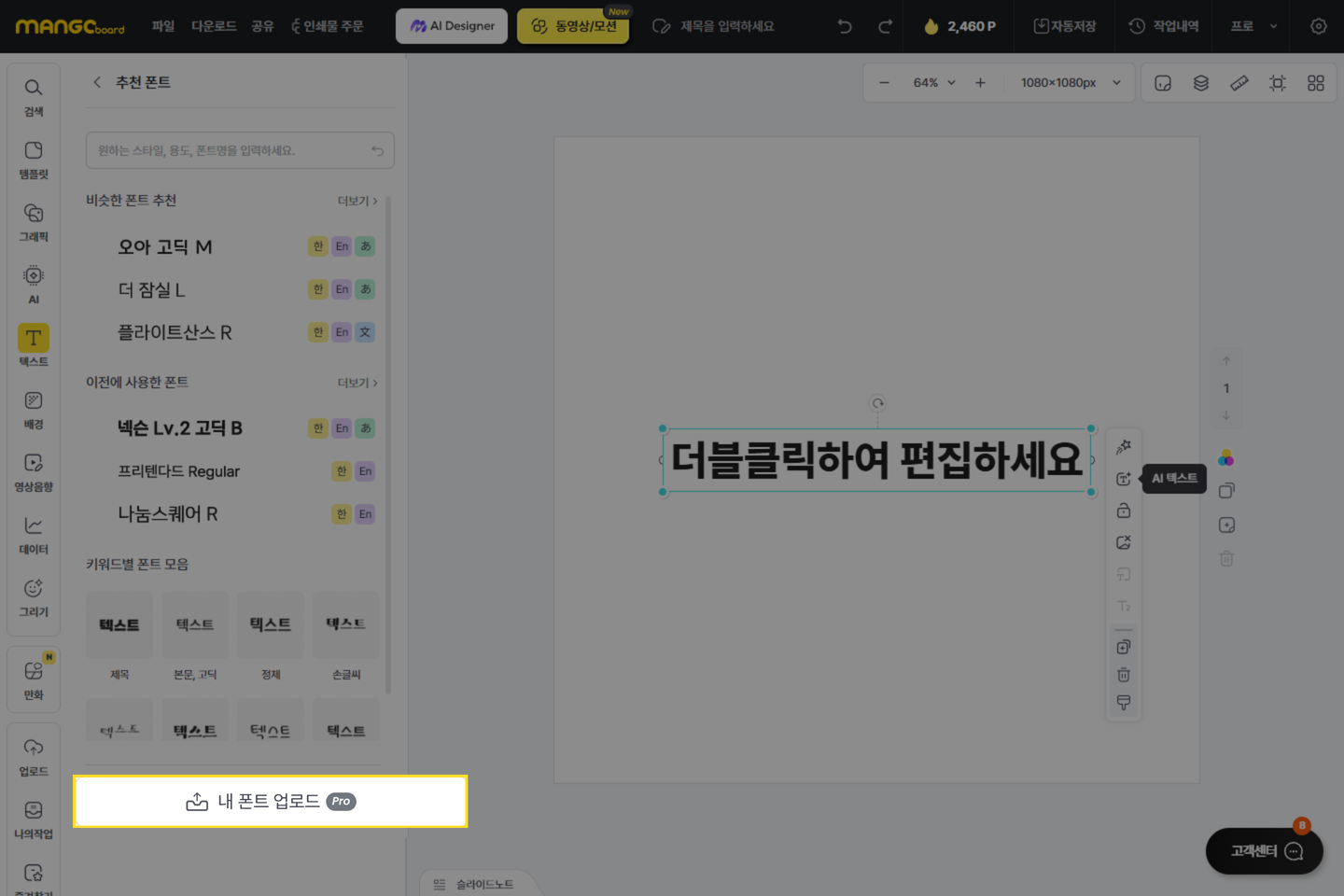Open the 검색 search panel in sidebar
This screenshot has height=896, width=1344.
(34, 97)
